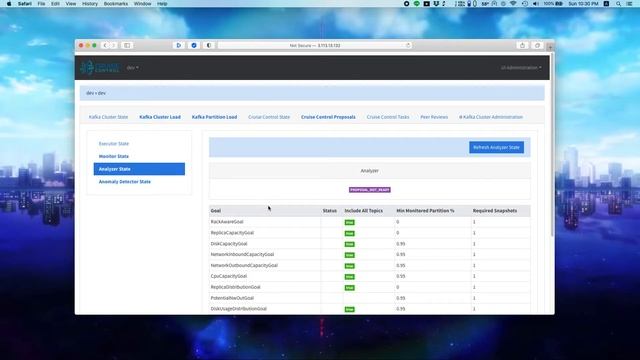Viewport: 640px width, 360px height.
Task: Open volume control in menu bar
Action: tap(536, 4)
